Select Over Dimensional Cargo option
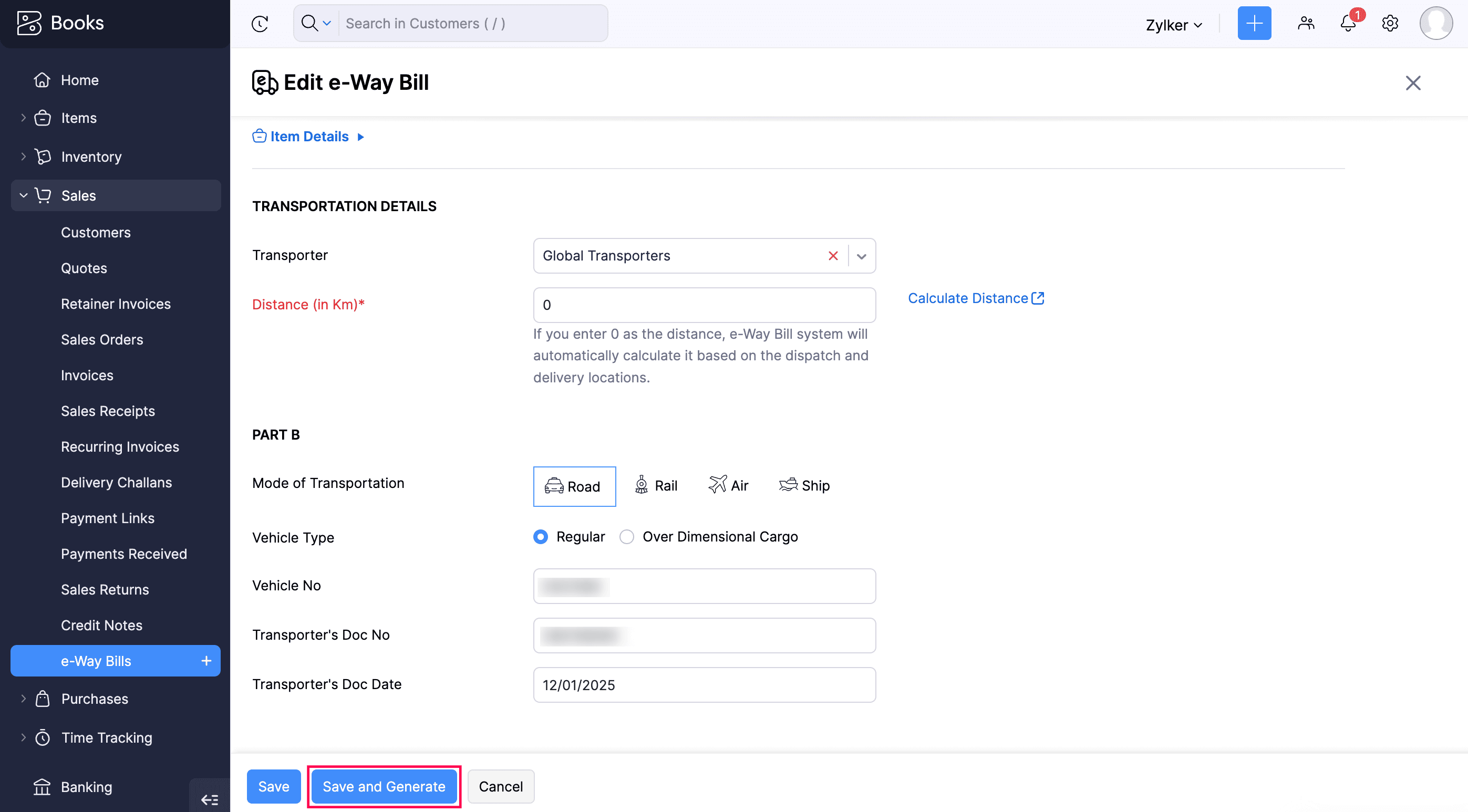The height and width of the screenshot is (812, 1468). click(x=627, y=537)
